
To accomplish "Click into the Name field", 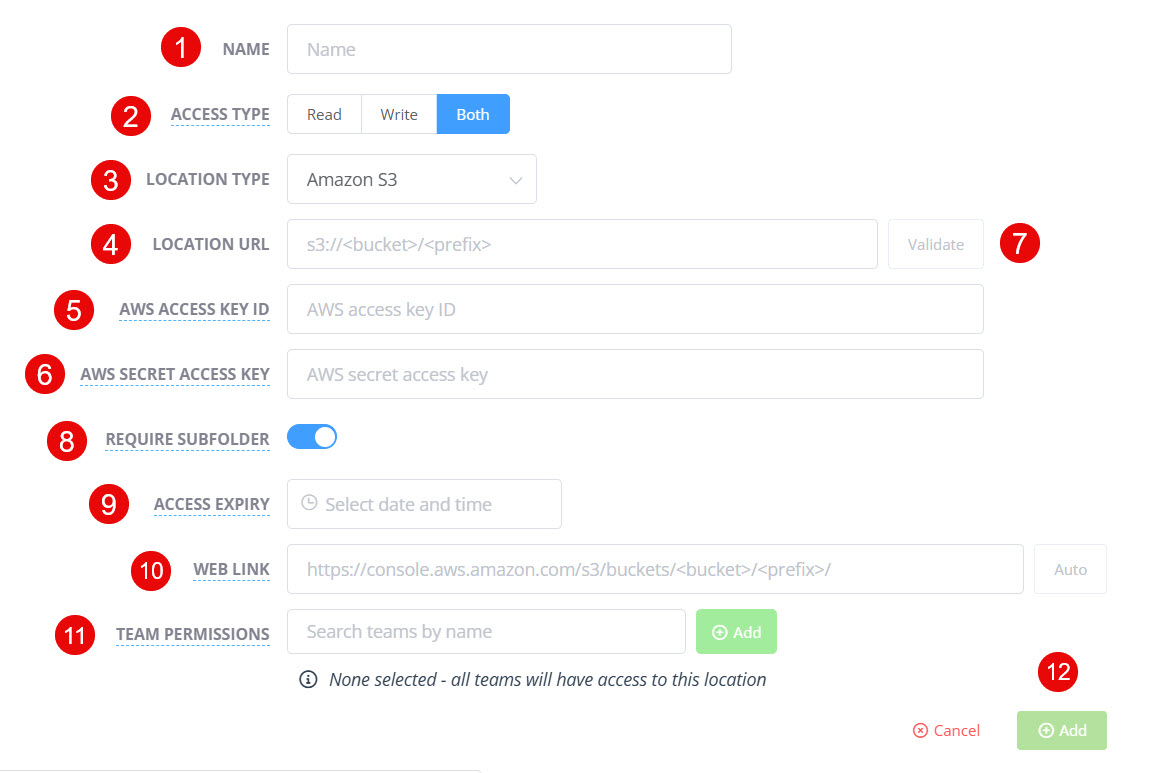I will [509, 49].
